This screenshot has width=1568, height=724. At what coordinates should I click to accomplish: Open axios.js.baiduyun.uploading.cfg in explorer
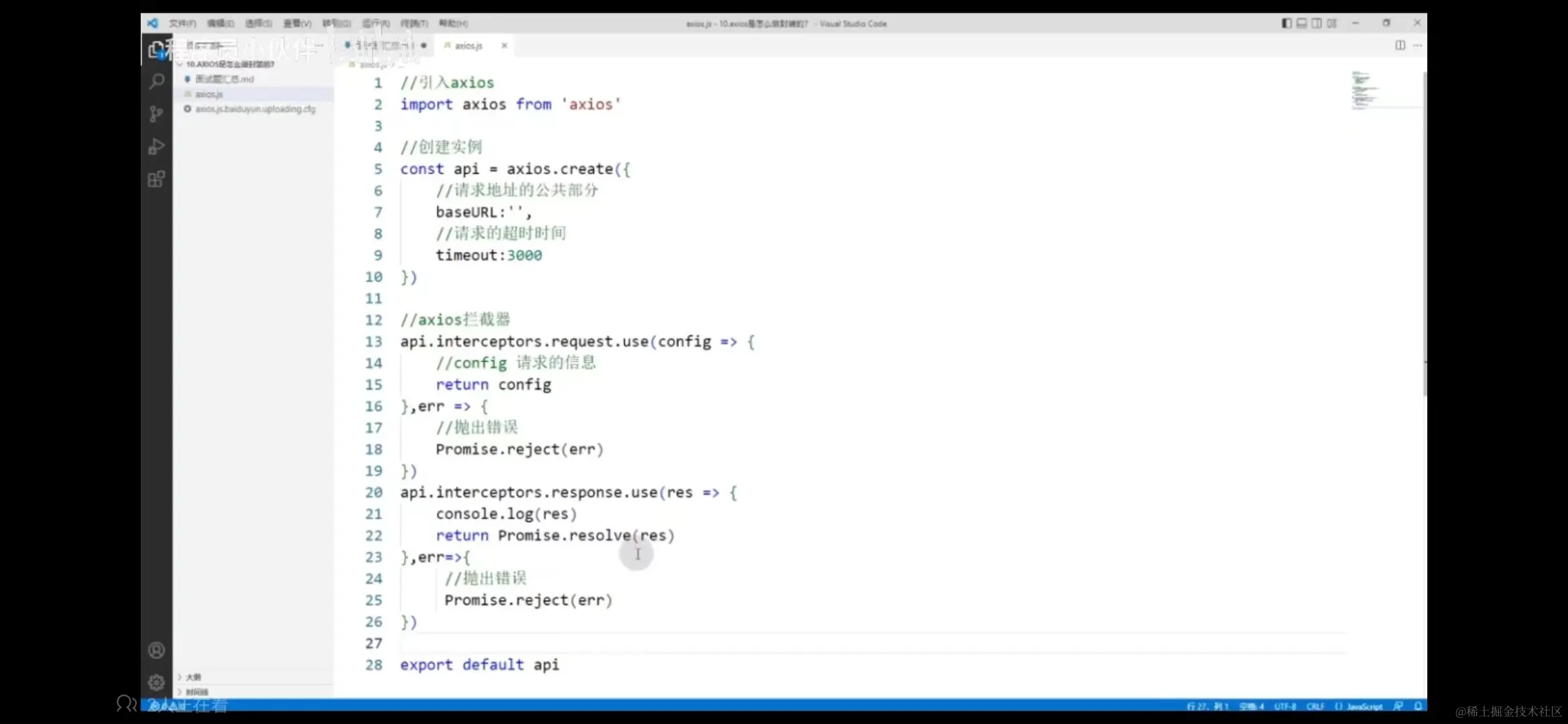pos(255,109)
